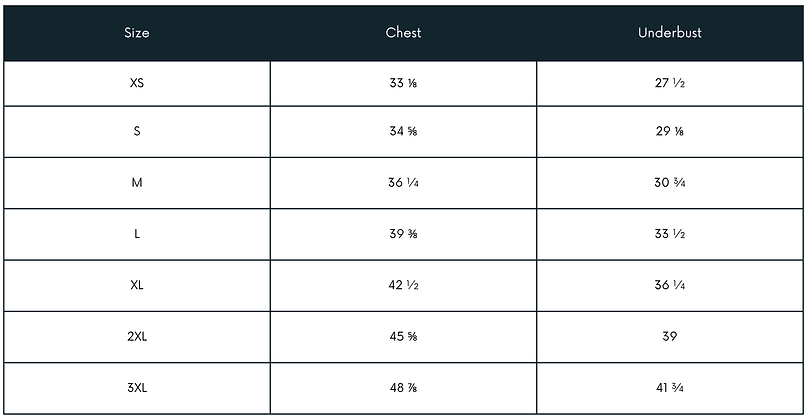Select the L size cell
This screenshot has height=420, width=807.
137,234
